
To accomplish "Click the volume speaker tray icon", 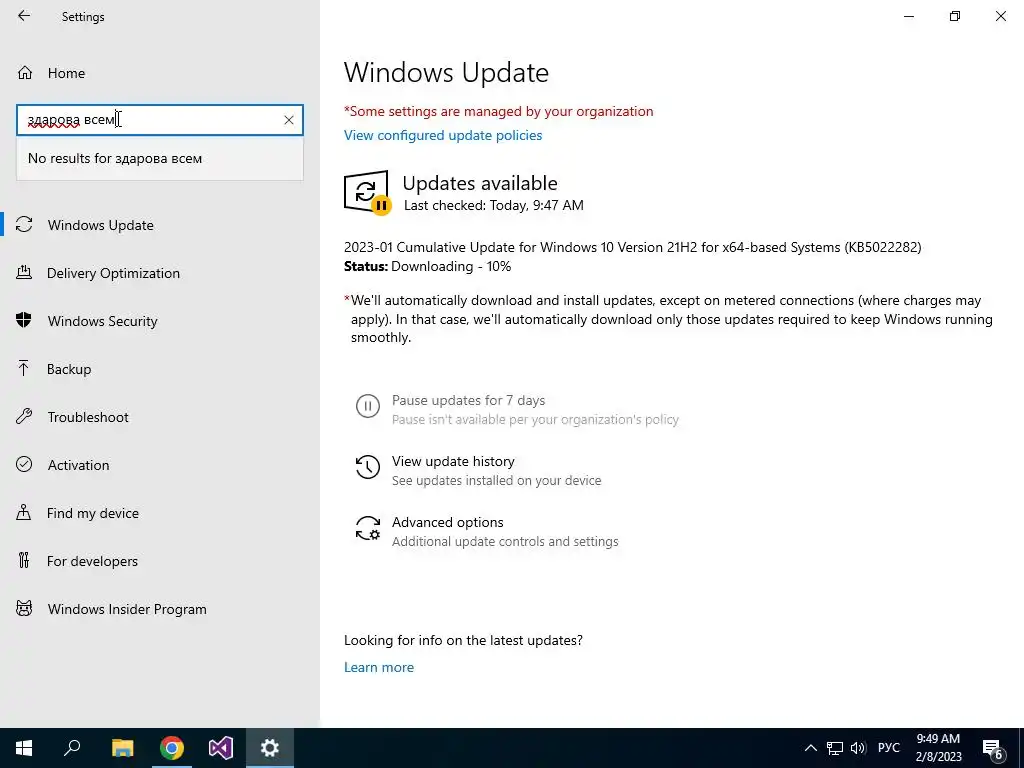I will point(858,748).
